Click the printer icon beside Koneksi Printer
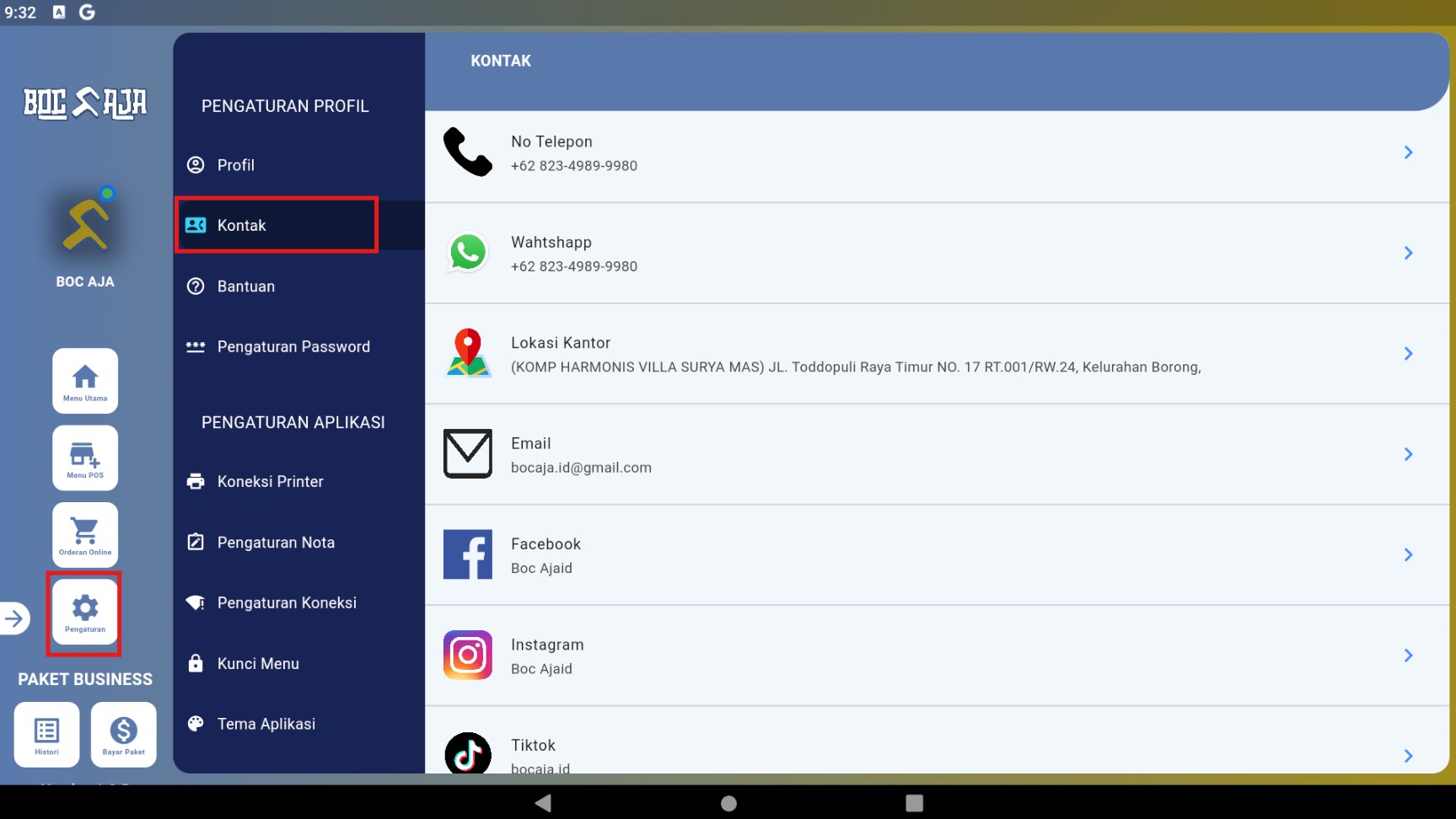 point(196,481)
